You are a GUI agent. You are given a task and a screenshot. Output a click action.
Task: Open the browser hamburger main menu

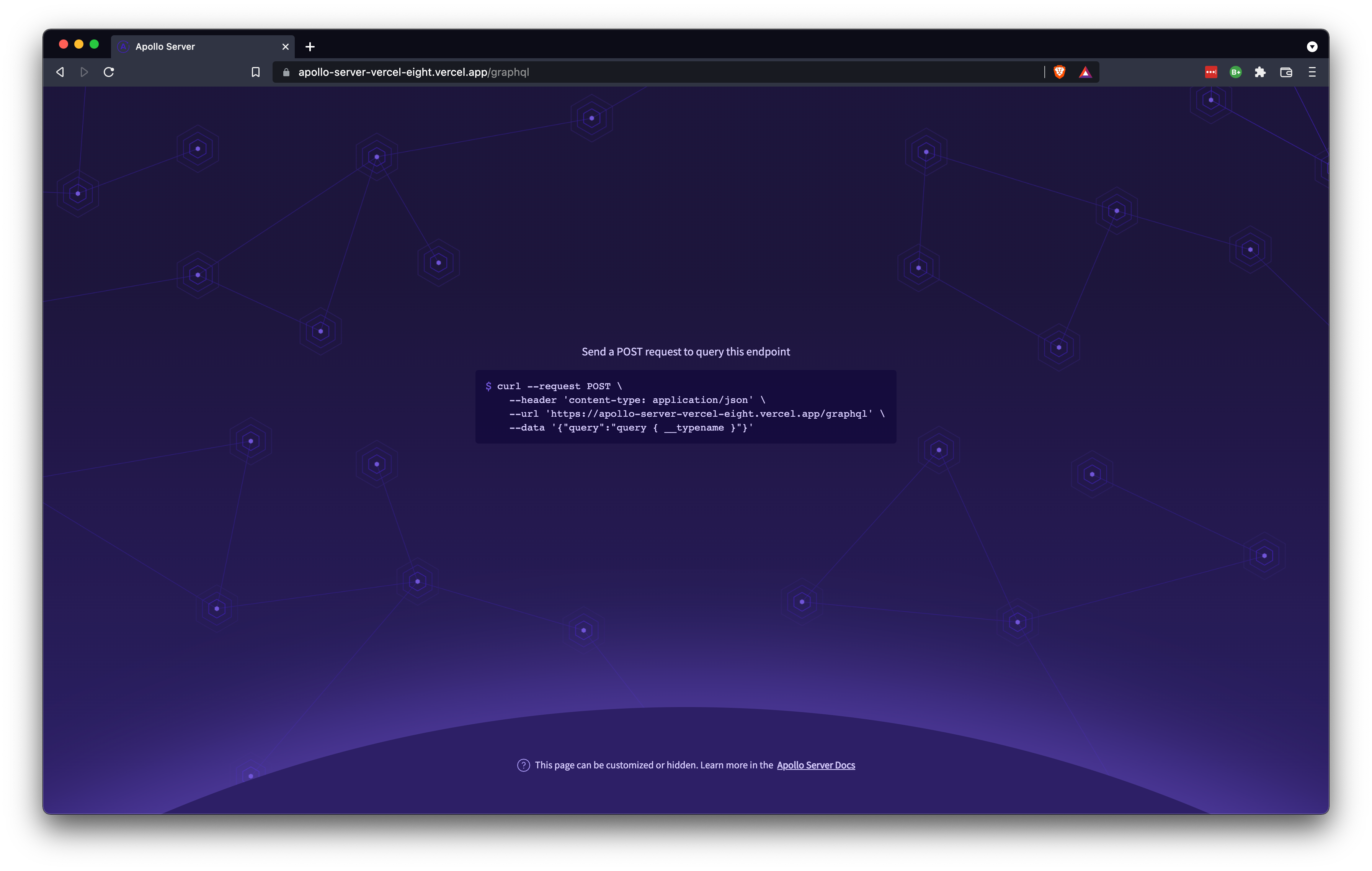(1312, 72)
